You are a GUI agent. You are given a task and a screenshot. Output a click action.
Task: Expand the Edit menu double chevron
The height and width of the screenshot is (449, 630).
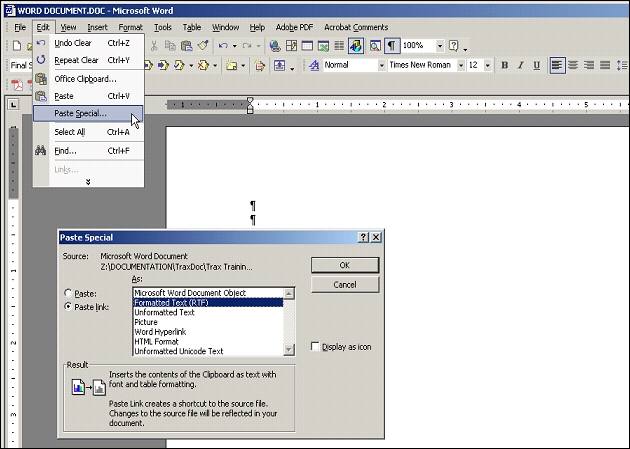pos(88,182)
